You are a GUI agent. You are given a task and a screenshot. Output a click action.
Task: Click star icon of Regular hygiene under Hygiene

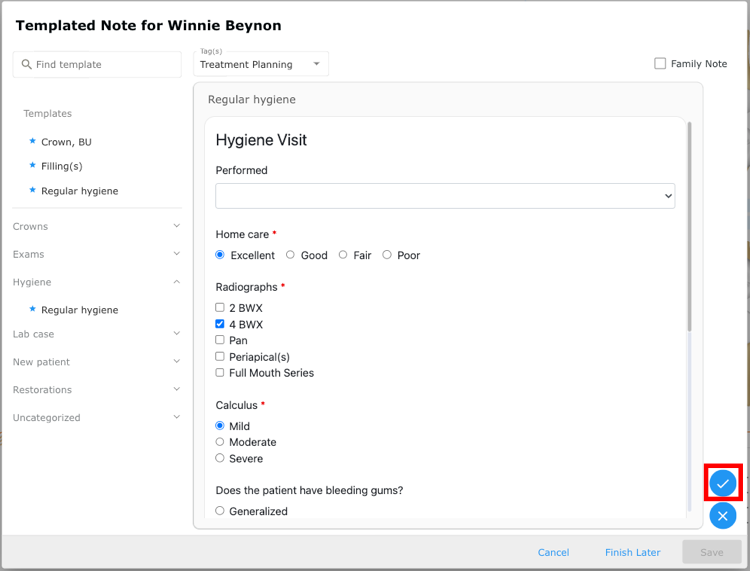pos(33,309)
